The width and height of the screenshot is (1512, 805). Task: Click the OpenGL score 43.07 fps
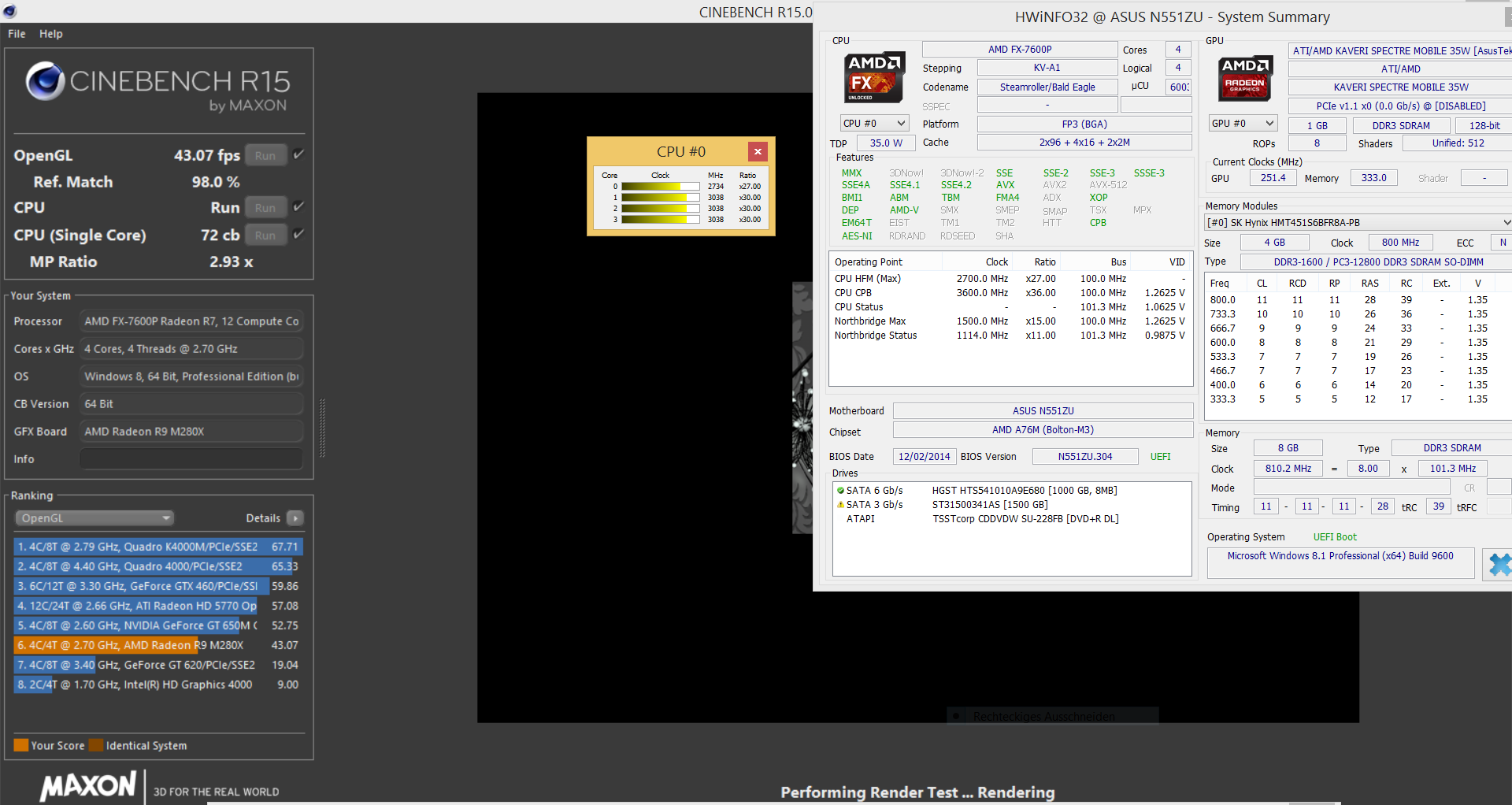[207, 156]
